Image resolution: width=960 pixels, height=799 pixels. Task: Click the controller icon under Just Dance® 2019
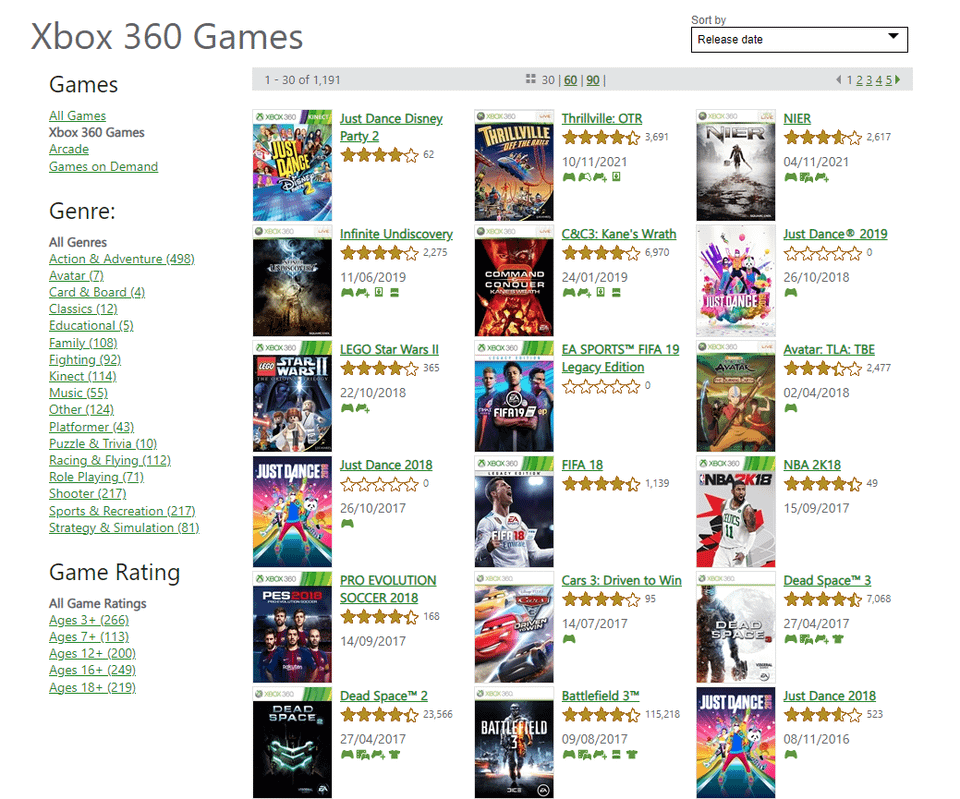click(790, 293)
